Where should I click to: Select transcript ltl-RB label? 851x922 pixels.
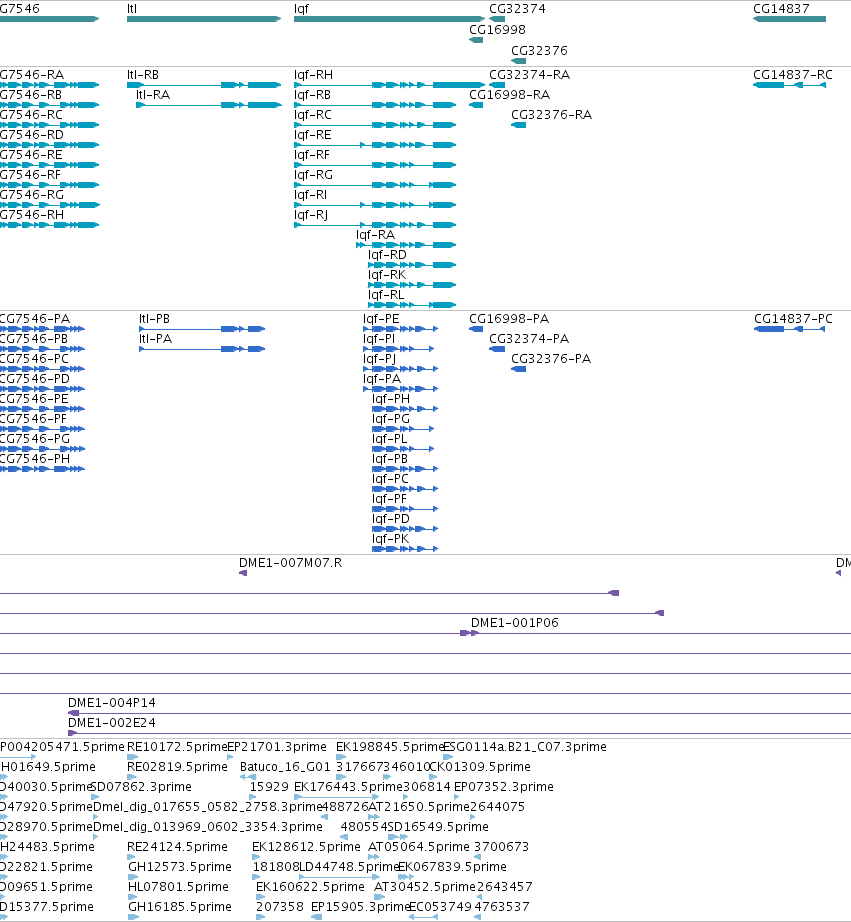tap(143, 75)
